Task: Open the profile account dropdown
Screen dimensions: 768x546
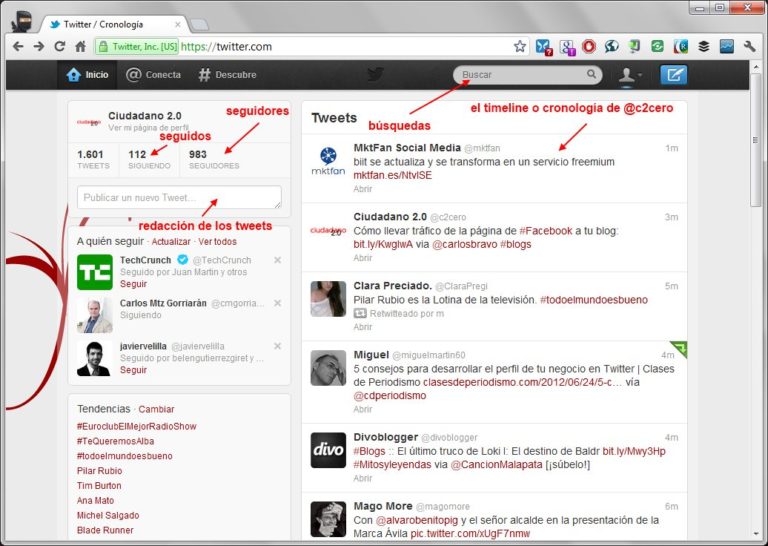Action: point(629,75)
